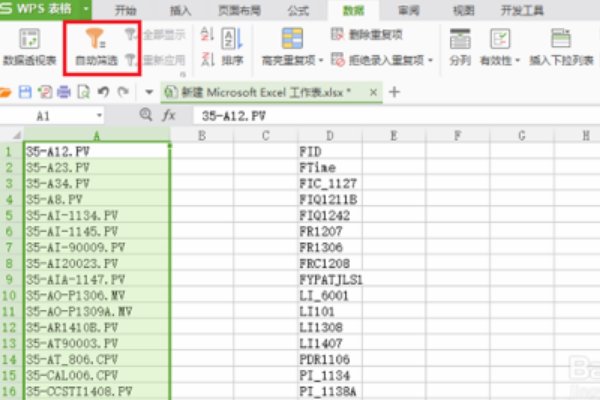Select row 12 header
Screen dimensions: 600x400
9,327
